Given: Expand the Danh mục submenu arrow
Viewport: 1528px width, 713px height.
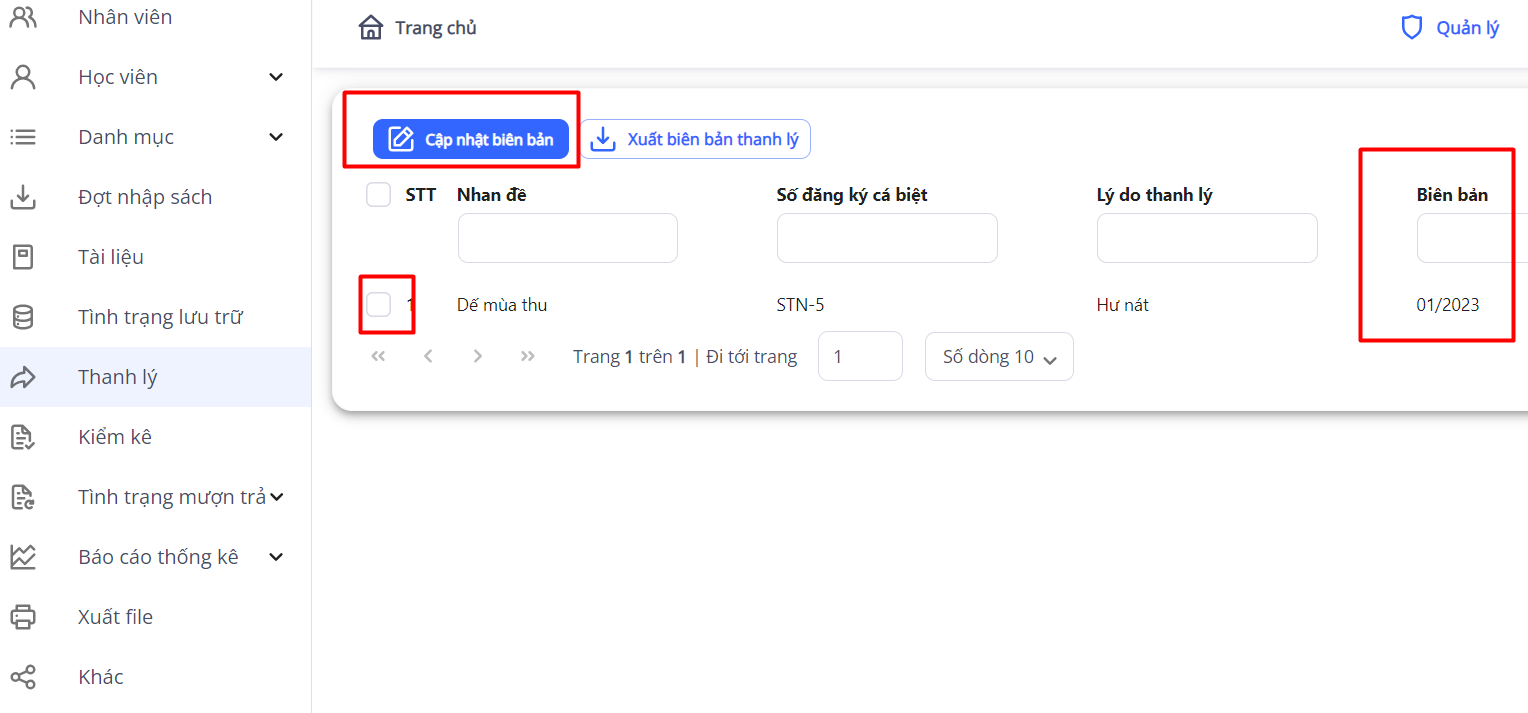Looking at the screenshot, I should (x=277, y=137).
